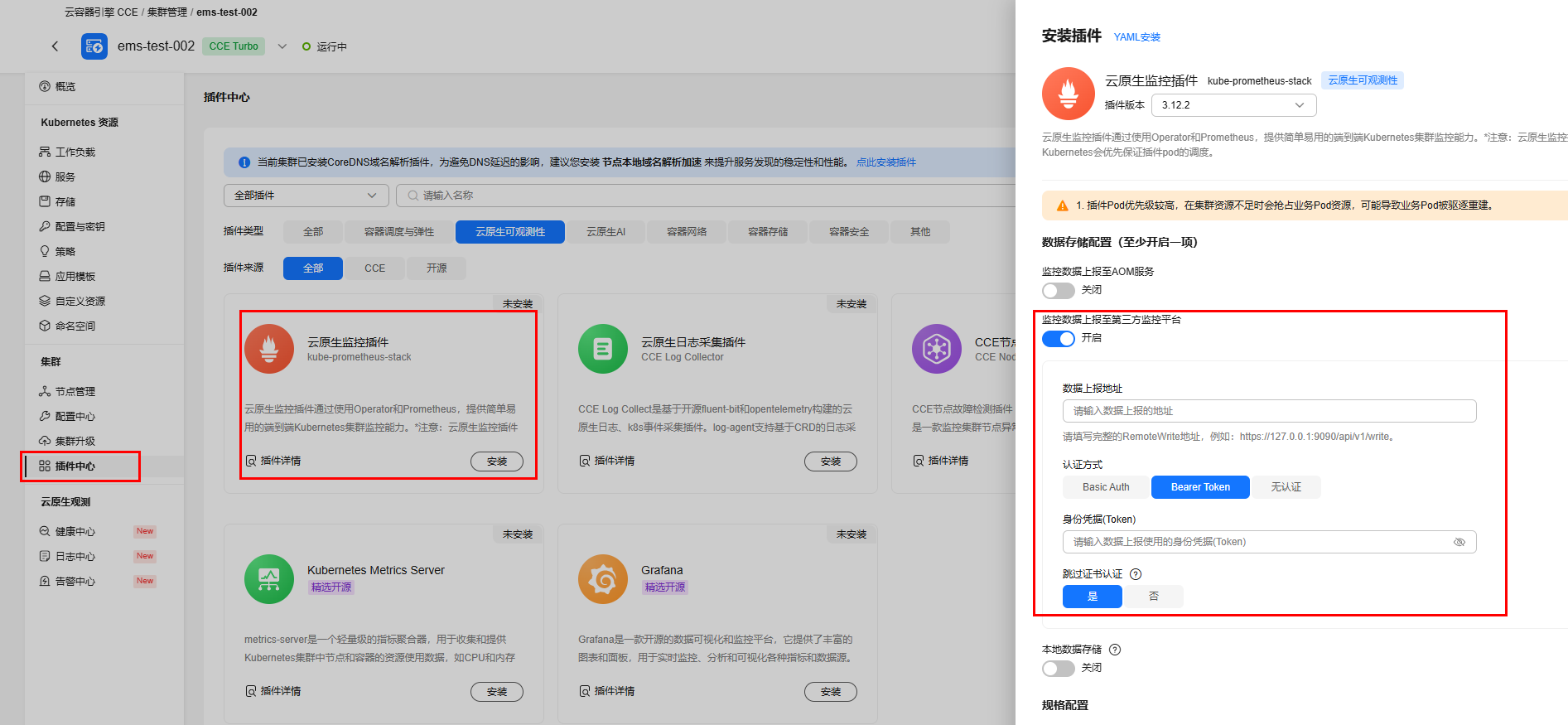Open 节点管理 in the sidebar
Screen dimensions: 1568x725
[75, 391]
